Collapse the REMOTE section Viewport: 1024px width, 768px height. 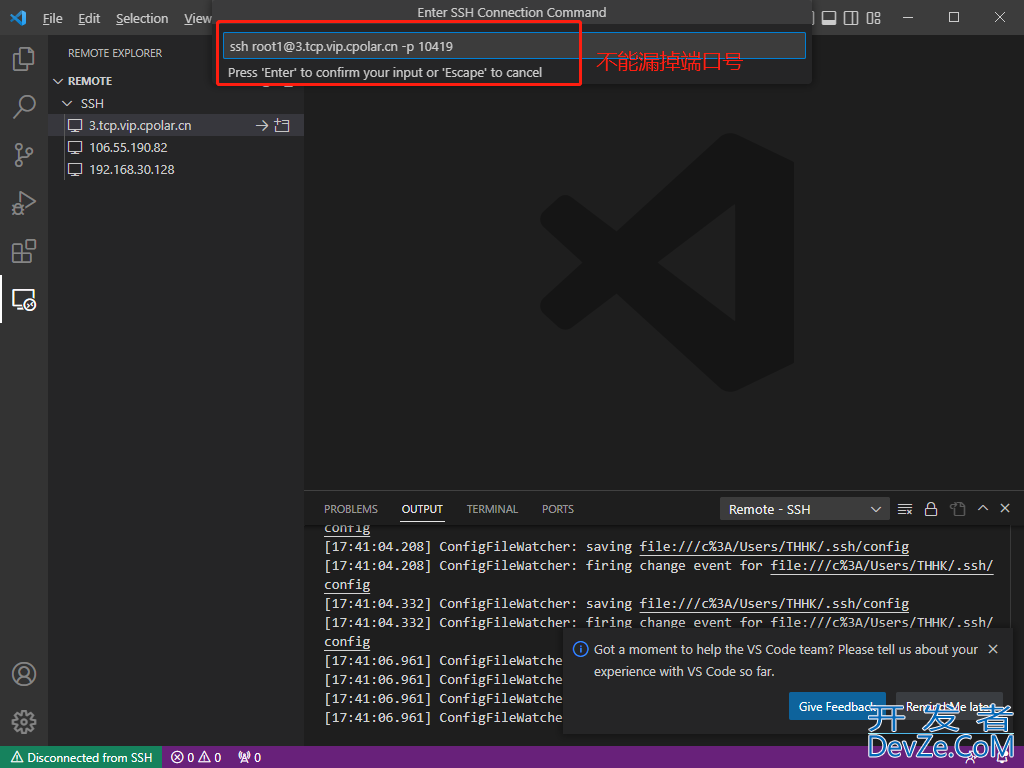pos(58,81)
